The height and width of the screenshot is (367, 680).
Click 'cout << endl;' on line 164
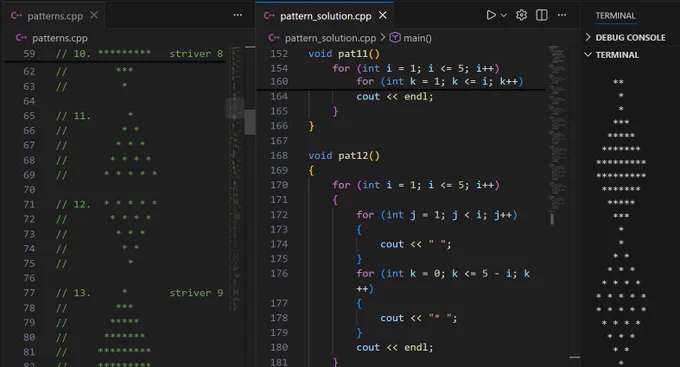click(395, 97)
